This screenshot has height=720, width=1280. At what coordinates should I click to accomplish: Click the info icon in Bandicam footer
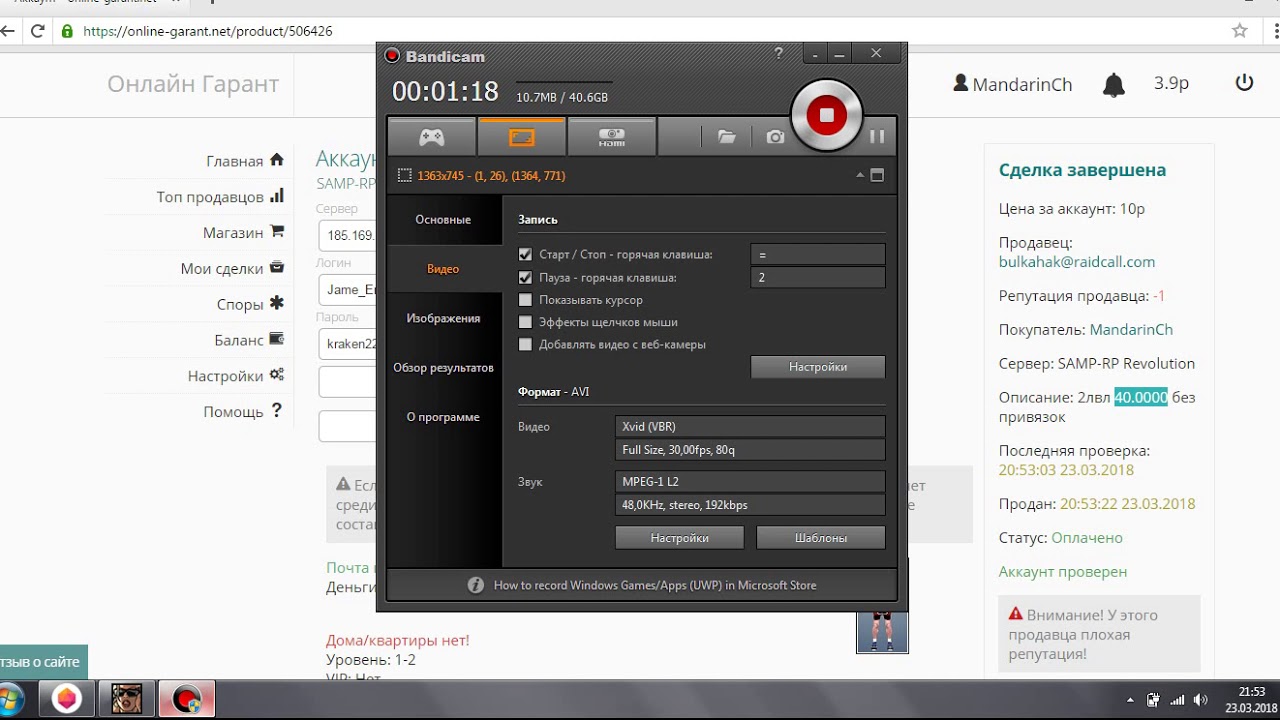(x=476, y=585)
